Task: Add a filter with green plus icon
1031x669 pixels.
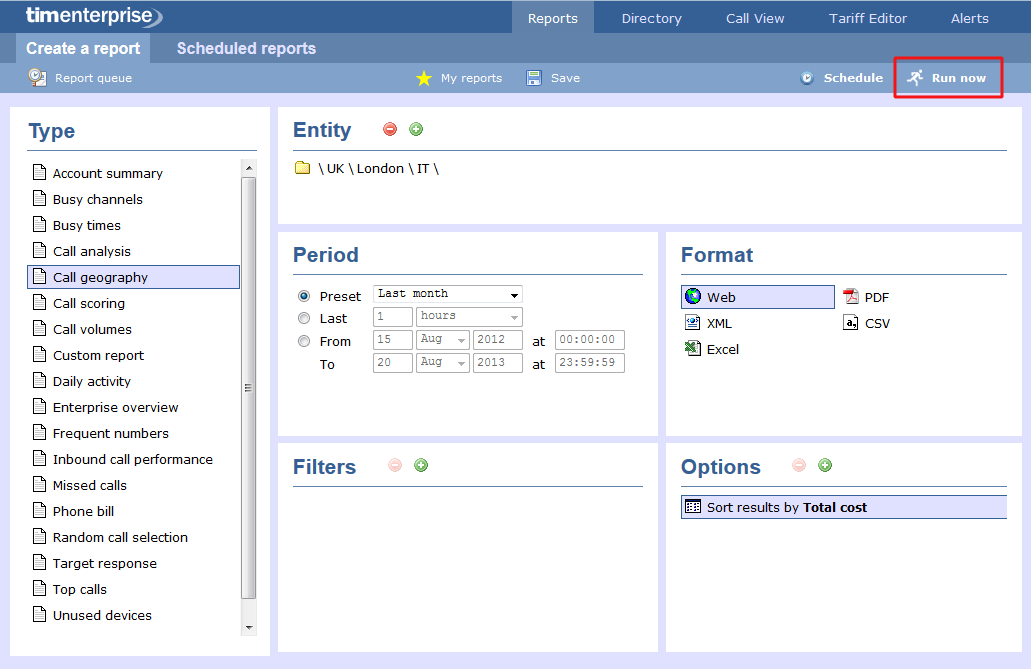Action: click(421, 465)
